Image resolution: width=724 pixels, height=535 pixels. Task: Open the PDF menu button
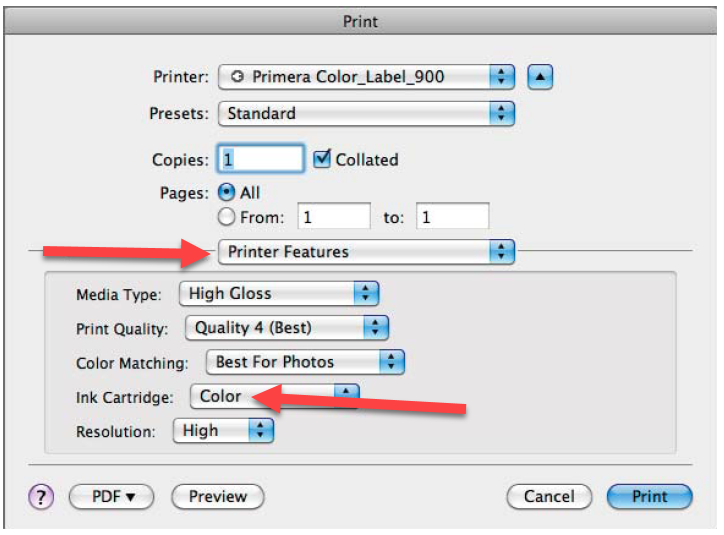(111, 497)
